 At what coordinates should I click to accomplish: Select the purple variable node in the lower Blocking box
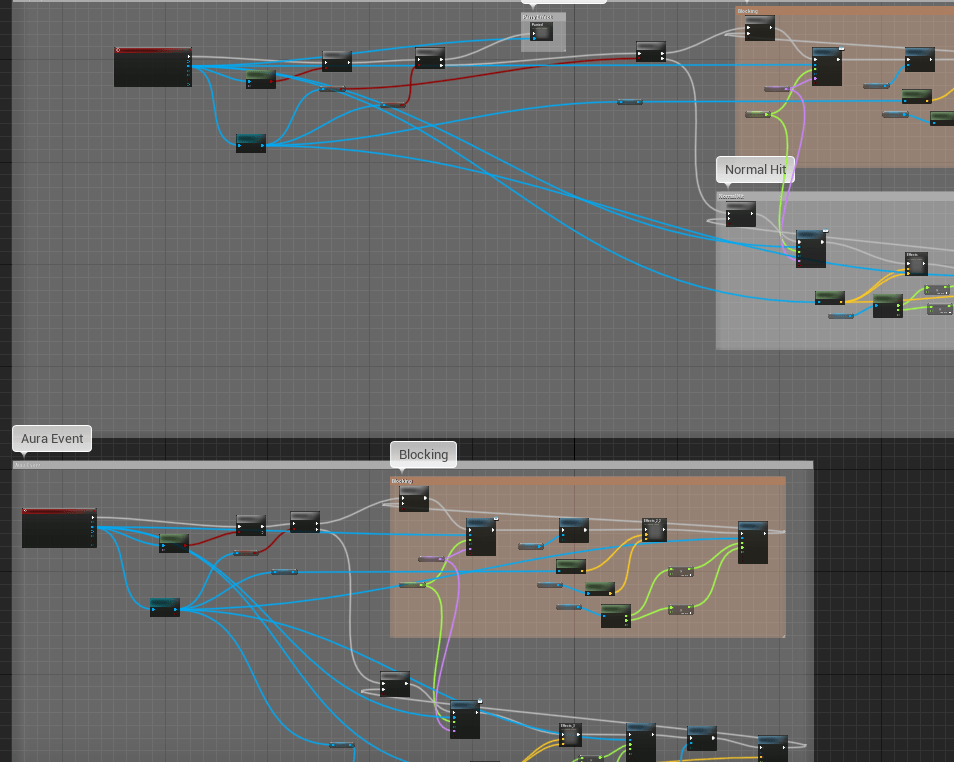click(x=431, y=559)
